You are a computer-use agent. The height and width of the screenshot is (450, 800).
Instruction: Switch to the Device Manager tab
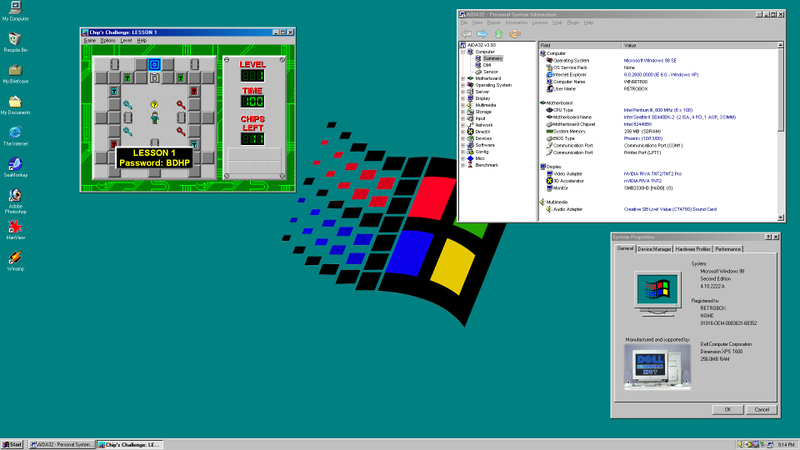coord(654,249)
